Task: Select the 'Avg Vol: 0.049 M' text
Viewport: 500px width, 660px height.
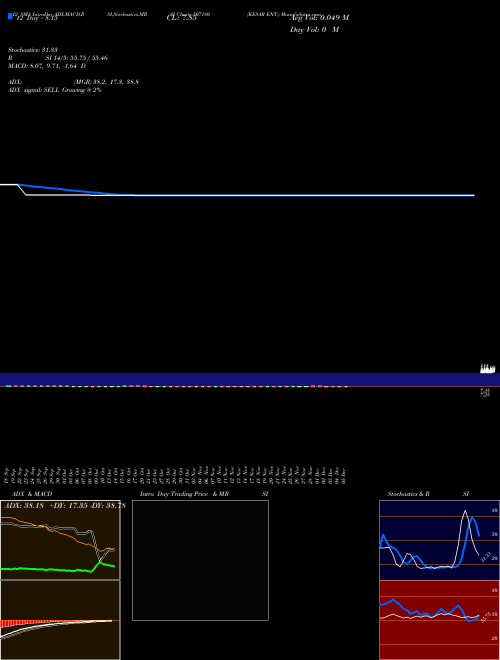Action: click(319, 18)
